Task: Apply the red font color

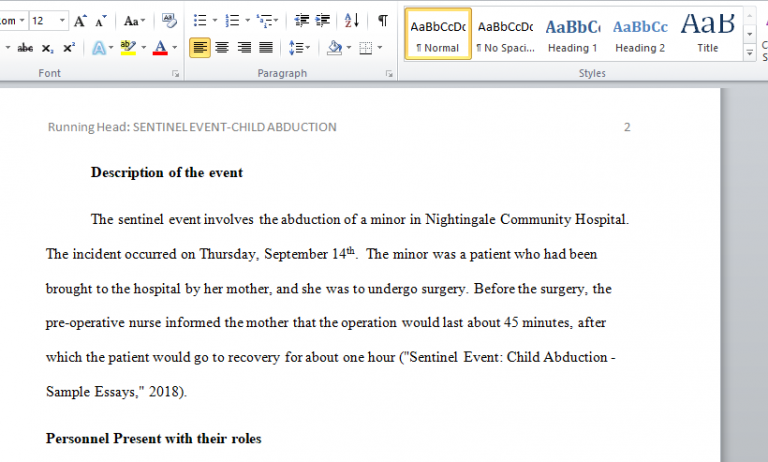Action: [160, 47]
